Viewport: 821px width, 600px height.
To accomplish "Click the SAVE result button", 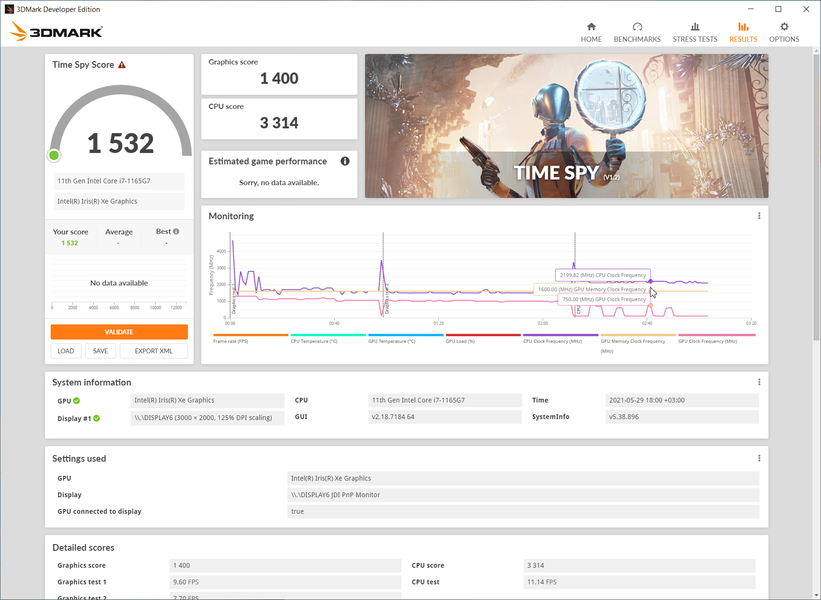I will point(100,351).
